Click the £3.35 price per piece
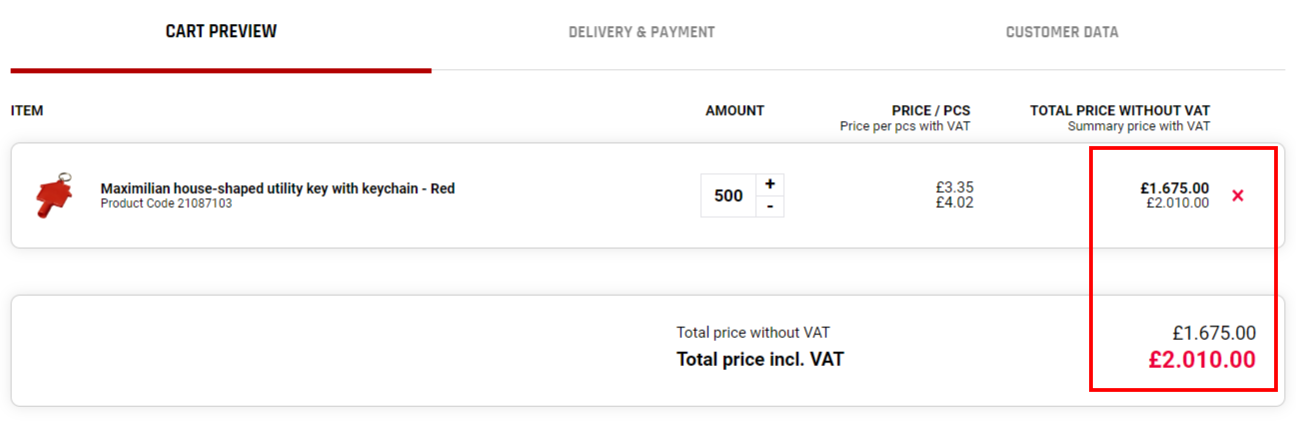The width and height of the screenshot is (1296, 421). pyautogui.click(x=955, y=187)
